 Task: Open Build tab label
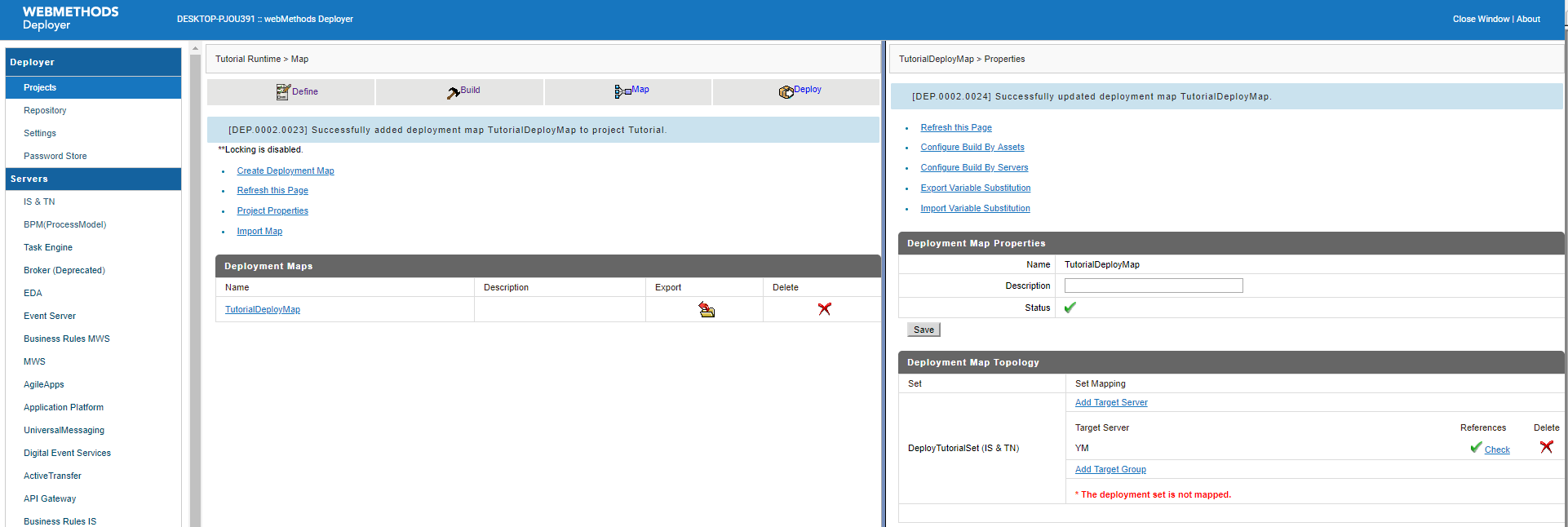[470, 90]
